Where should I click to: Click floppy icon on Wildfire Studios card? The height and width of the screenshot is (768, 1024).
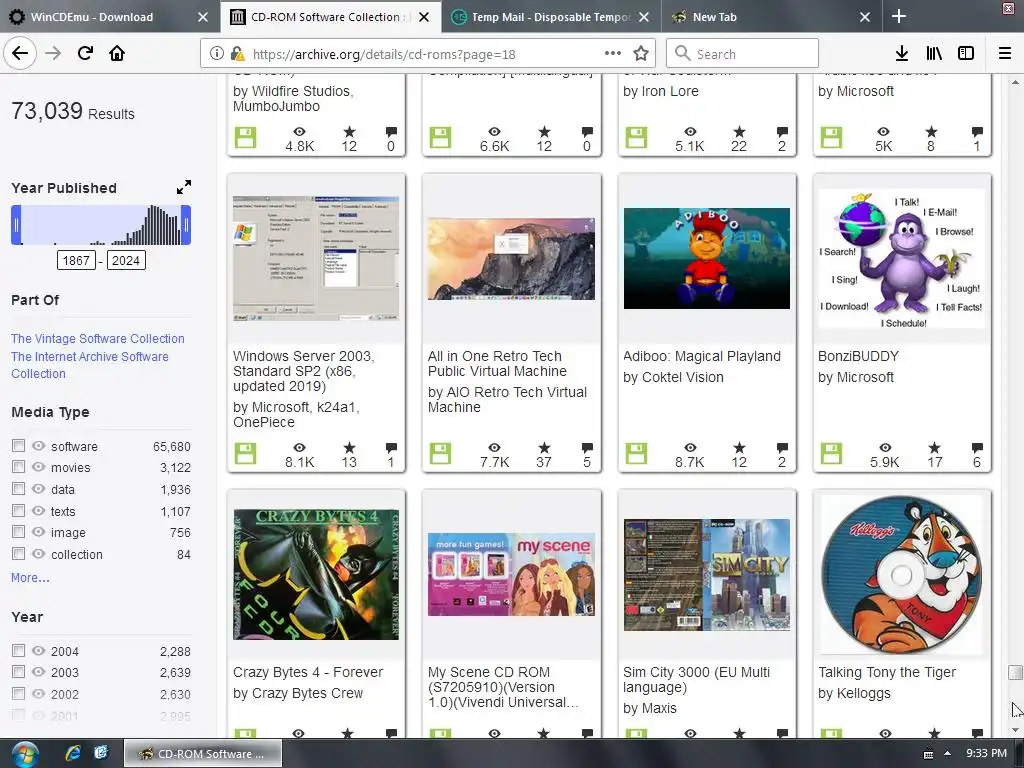(246, 138)
